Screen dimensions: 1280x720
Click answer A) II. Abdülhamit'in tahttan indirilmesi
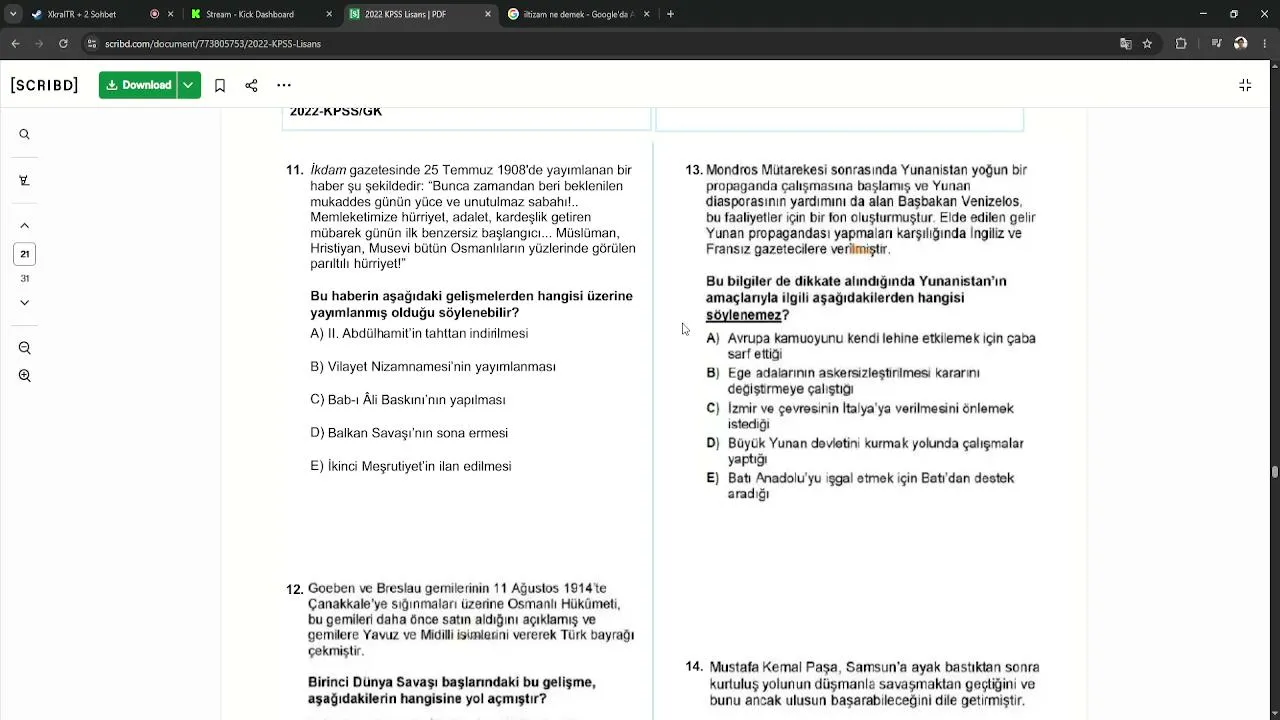[419, 333]
